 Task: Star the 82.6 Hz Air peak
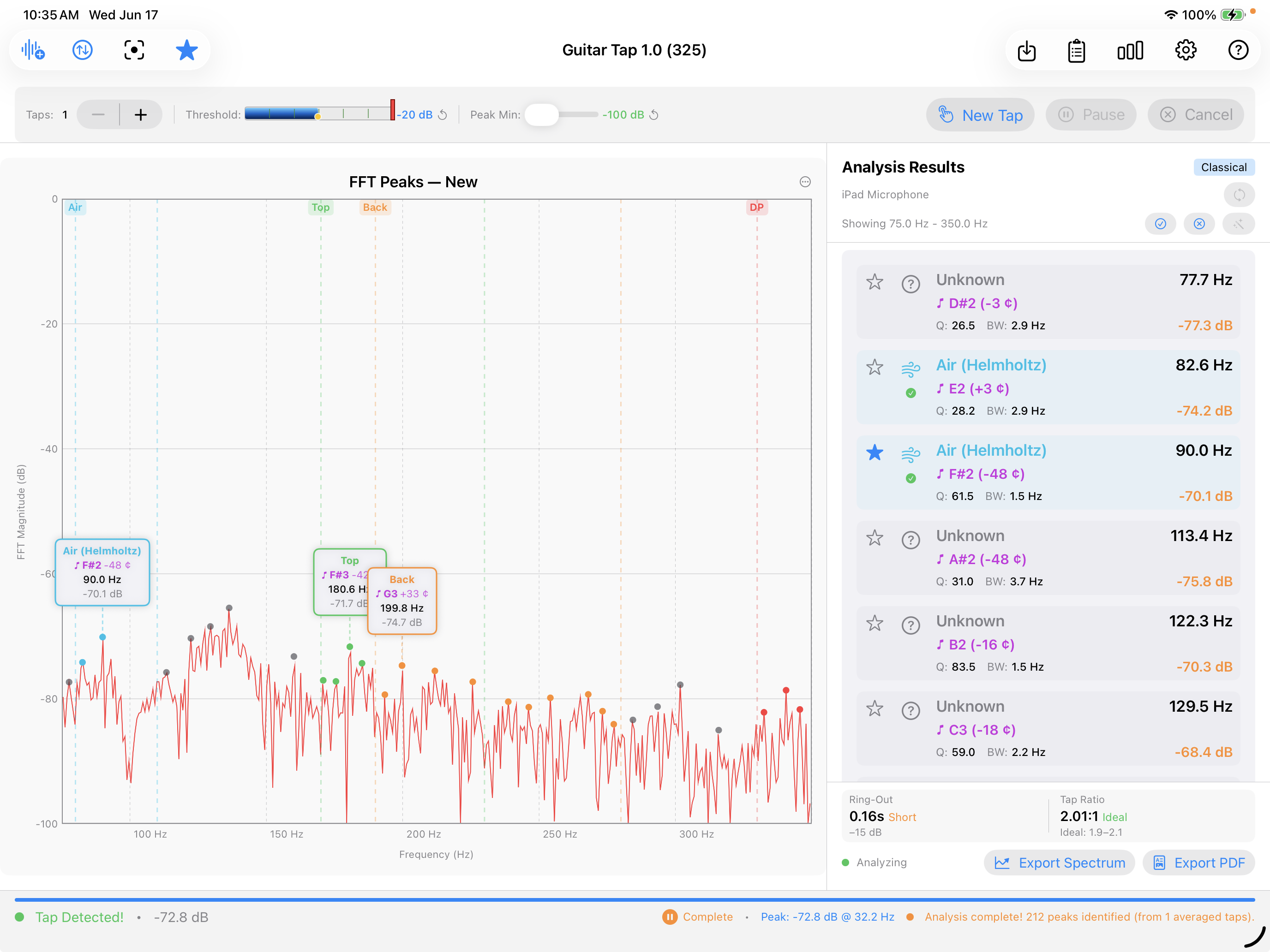click(x=875, y=367)
